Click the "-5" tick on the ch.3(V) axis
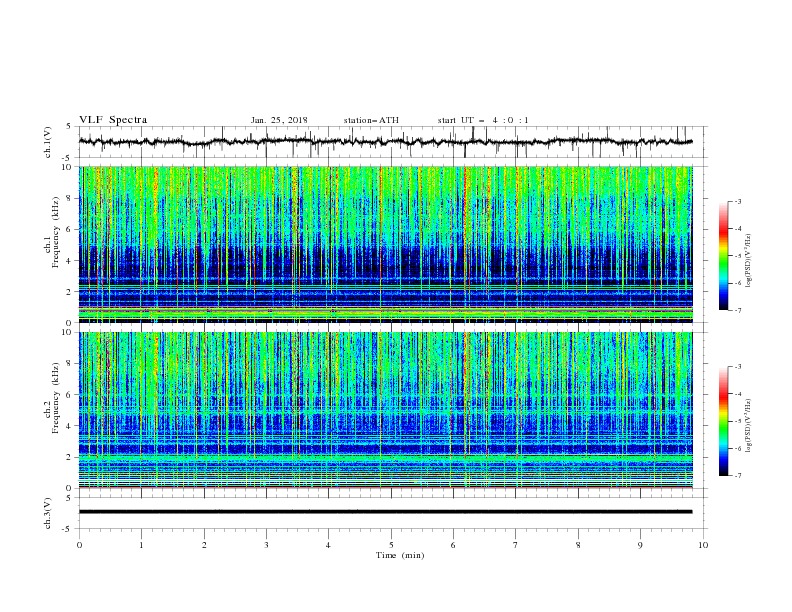 [x=68, y=529]
